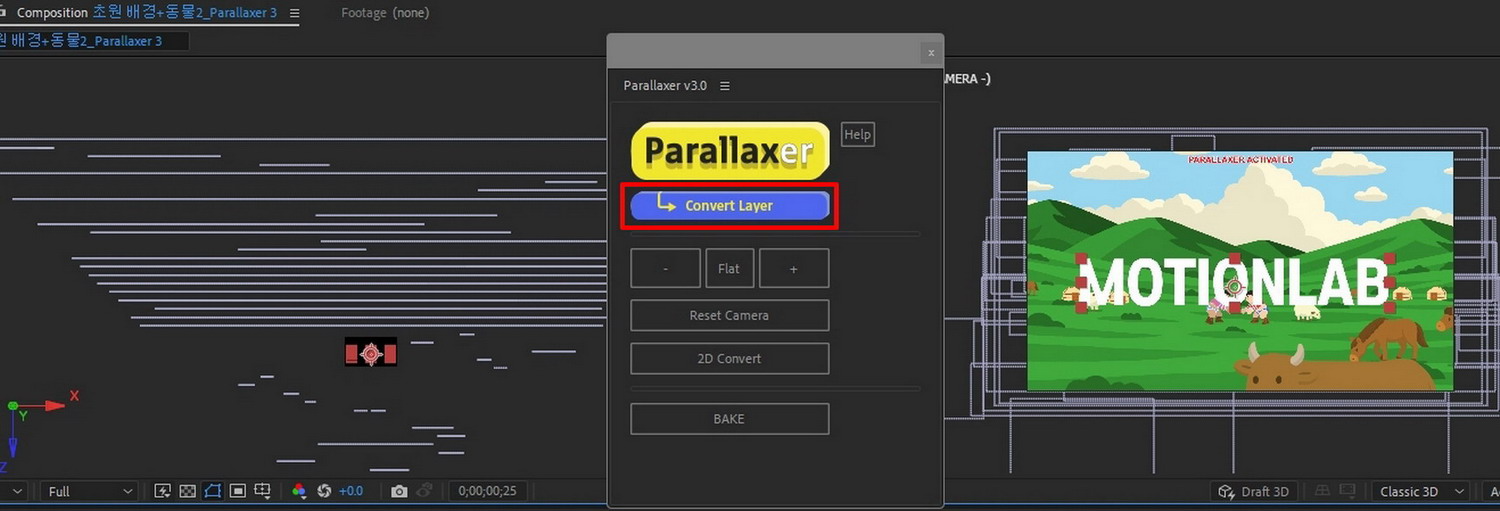Select the Footage (none) tab

pyautogui.click(x=385, y=13)
